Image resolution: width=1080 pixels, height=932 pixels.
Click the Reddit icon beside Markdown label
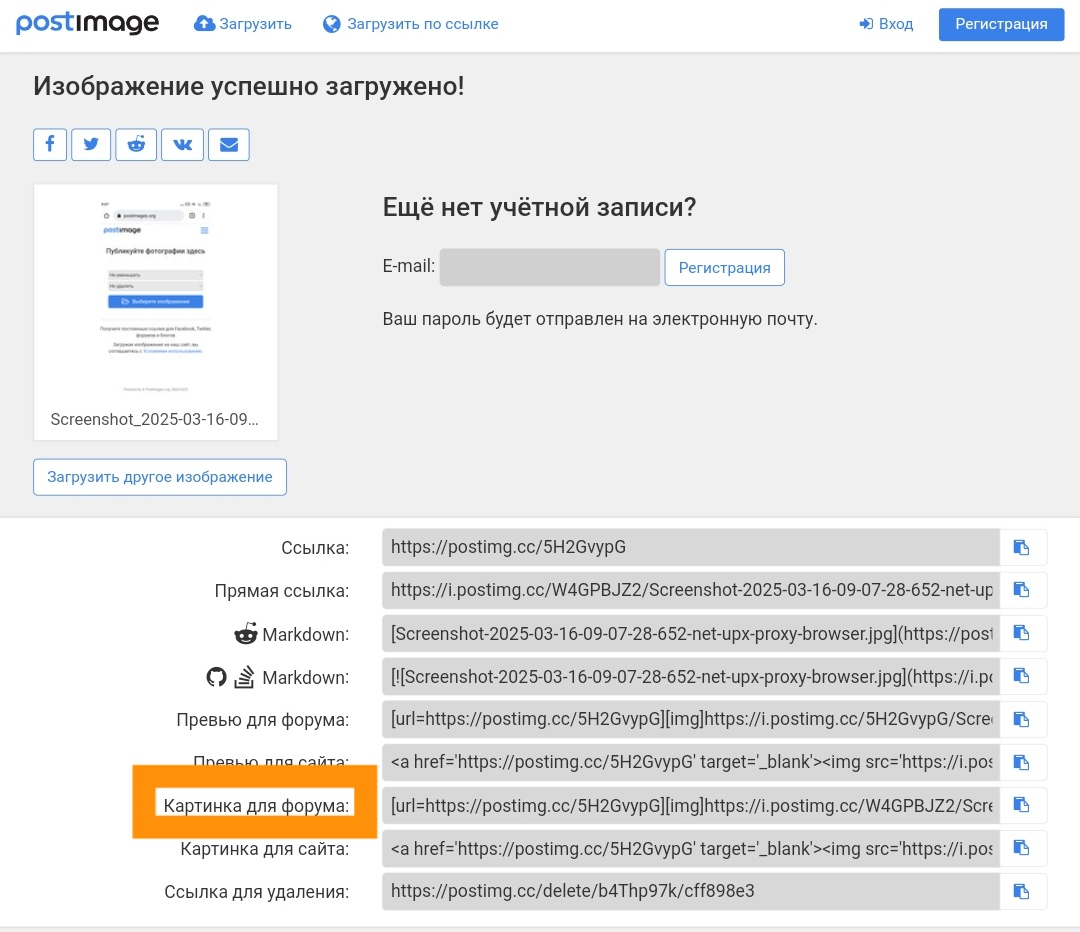point(245,634)
